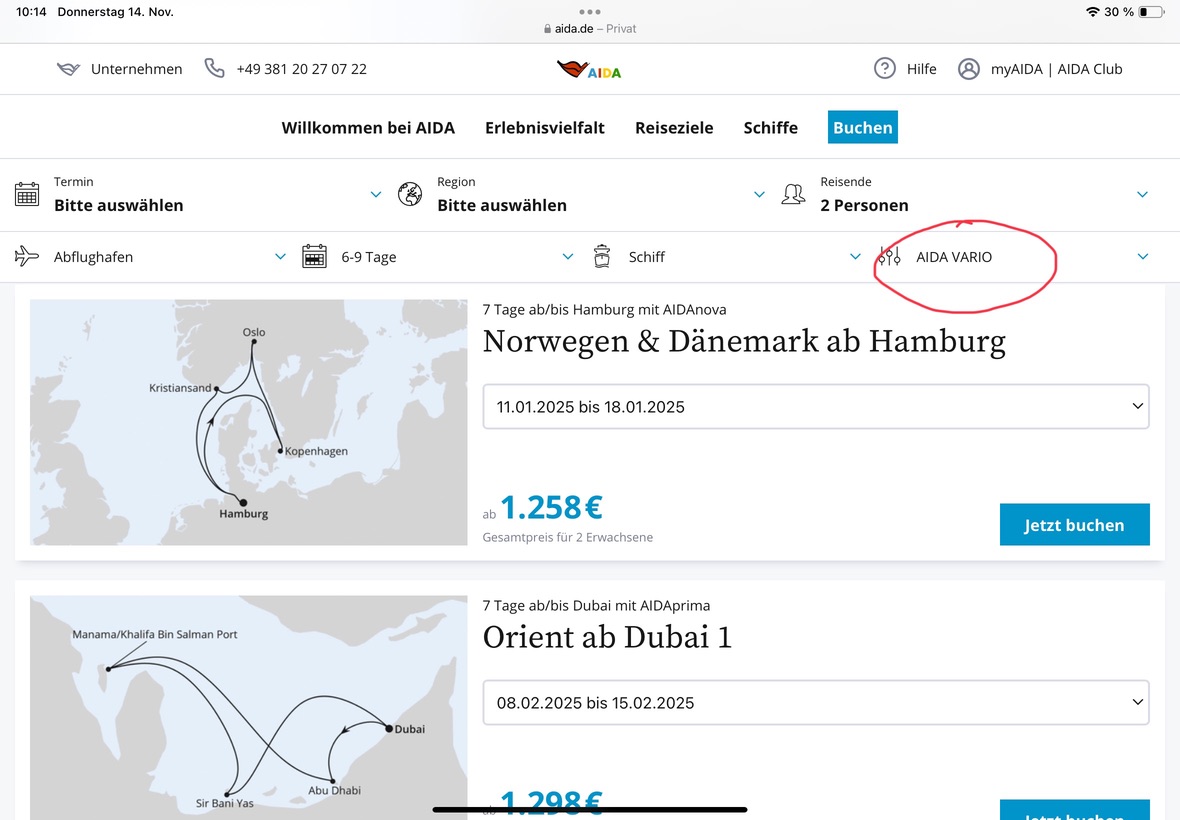
Task: Click the myAIDA profile icon
Action: 968,69
